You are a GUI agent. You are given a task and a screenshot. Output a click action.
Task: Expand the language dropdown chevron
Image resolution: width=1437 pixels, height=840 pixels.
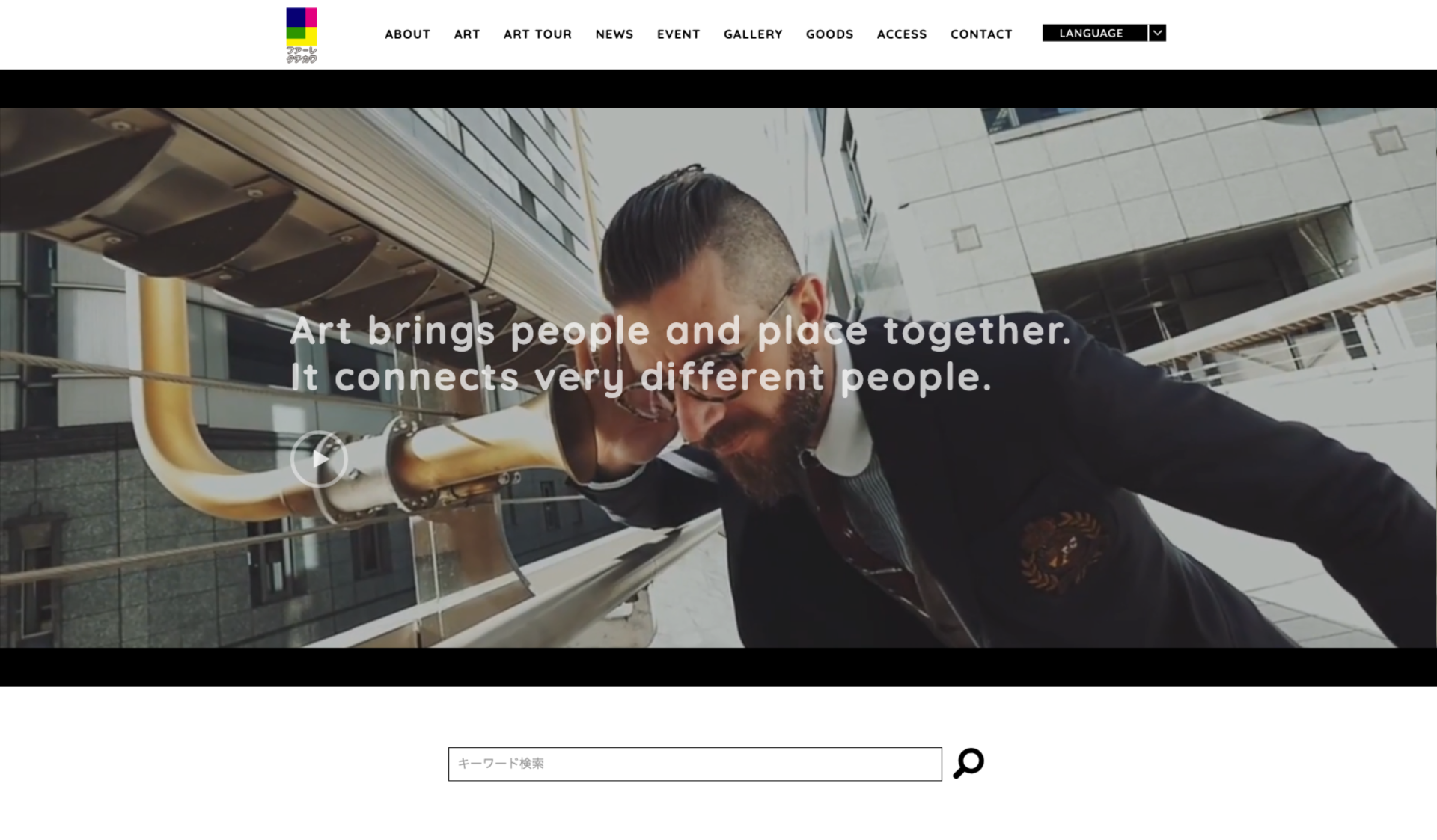1157,33
